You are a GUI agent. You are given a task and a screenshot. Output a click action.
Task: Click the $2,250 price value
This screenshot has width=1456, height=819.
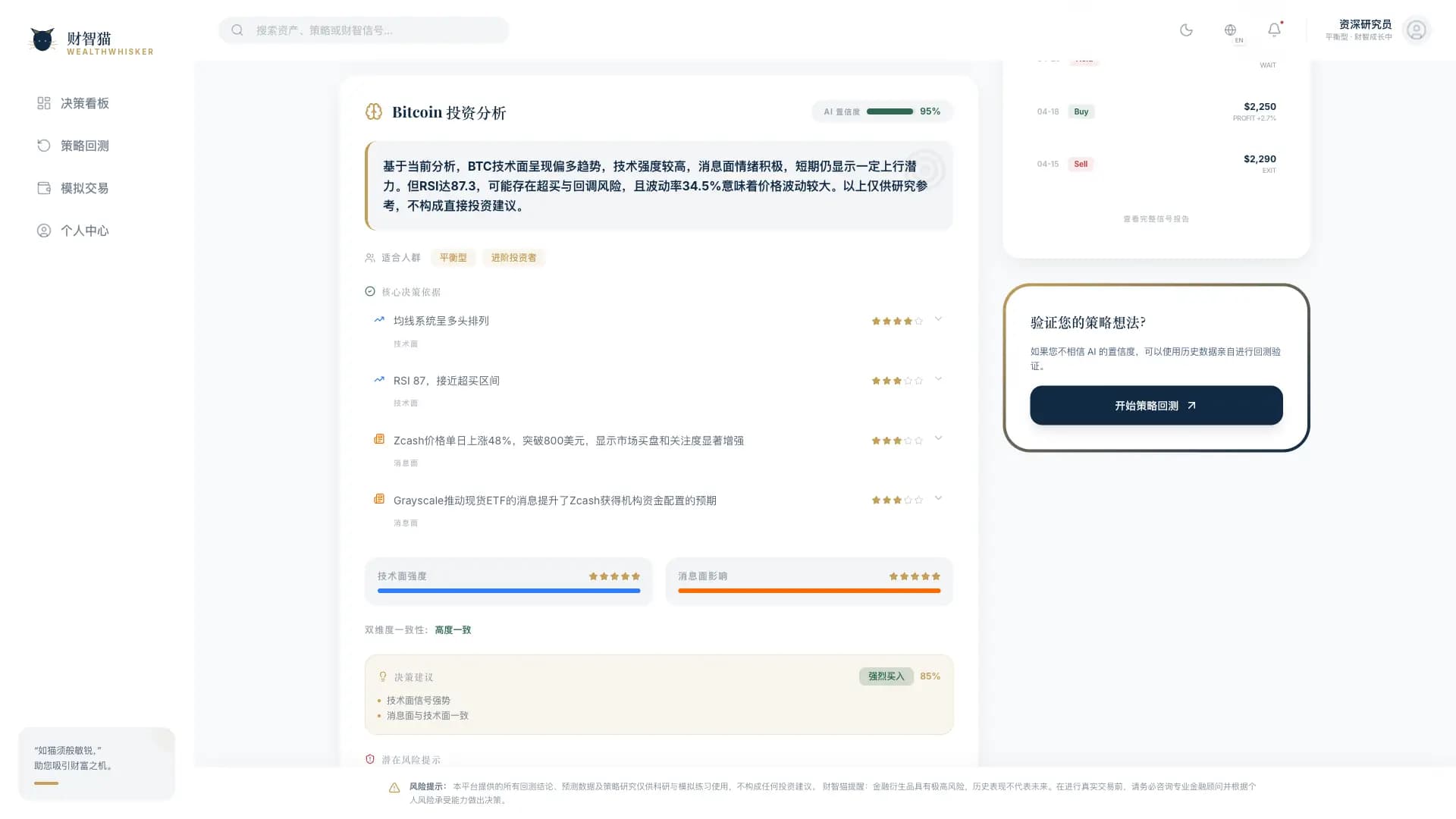tap(1260, 106)
